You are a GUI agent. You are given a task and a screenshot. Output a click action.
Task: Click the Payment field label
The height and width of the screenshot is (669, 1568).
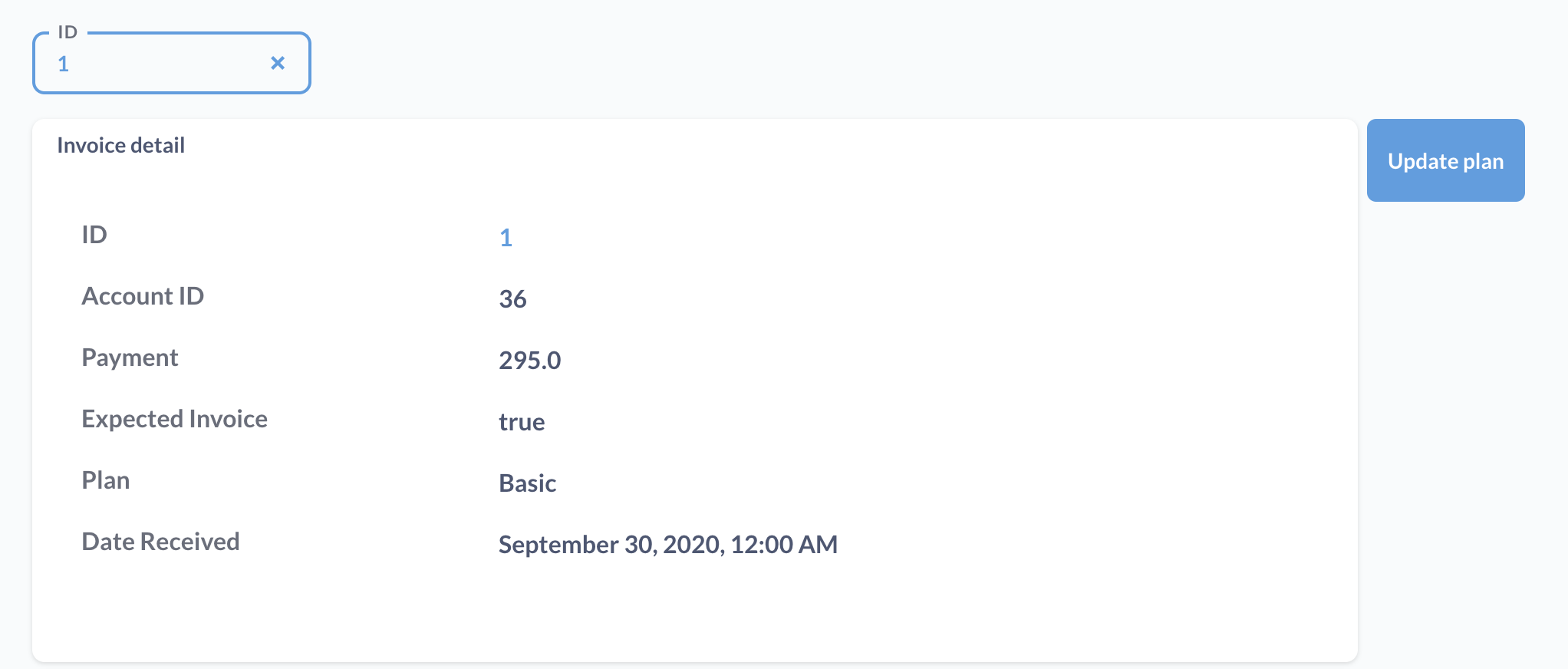130,358
